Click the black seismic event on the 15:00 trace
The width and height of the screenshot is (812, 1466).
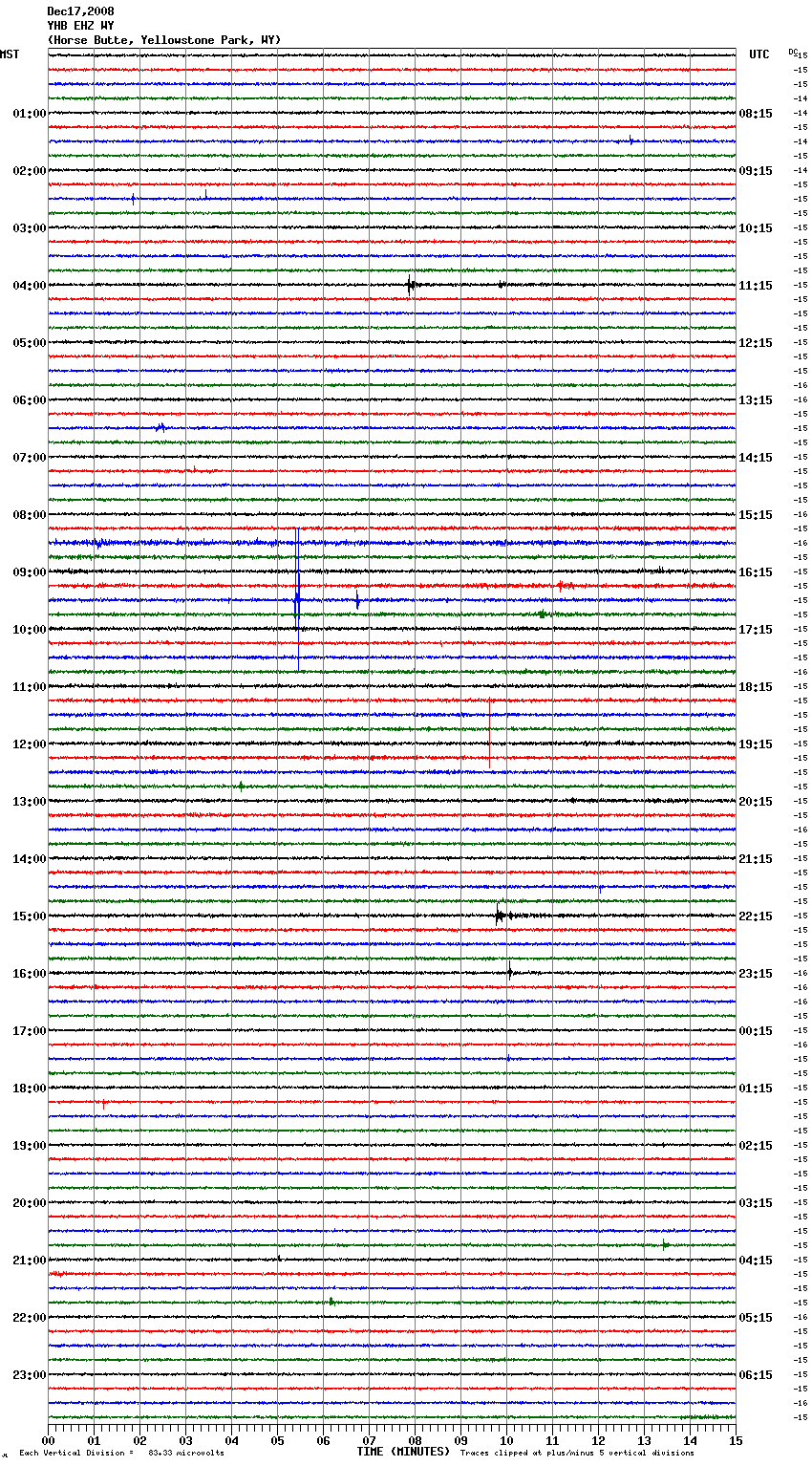(x=500, y=915)
